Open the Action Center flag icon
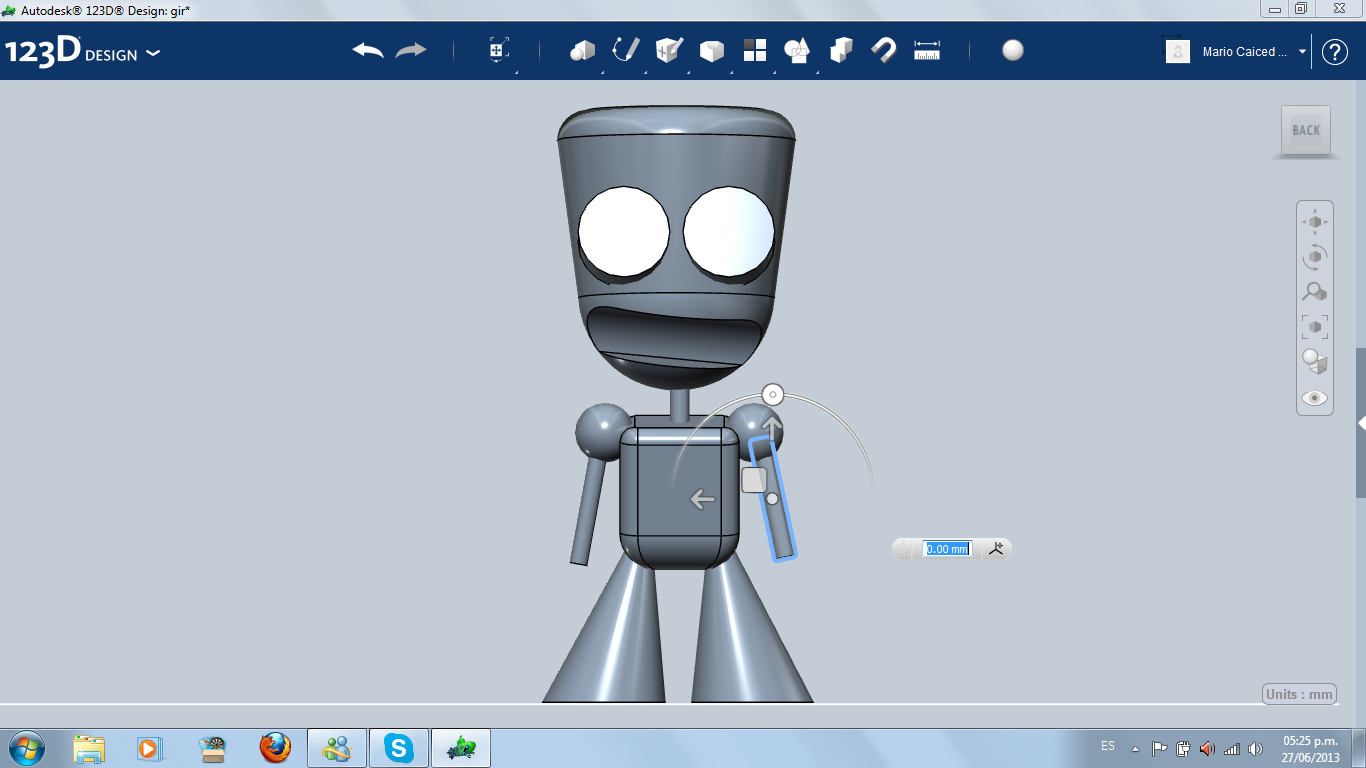The height and width of the screenshot is (768, 1366). coord(1160,748)
